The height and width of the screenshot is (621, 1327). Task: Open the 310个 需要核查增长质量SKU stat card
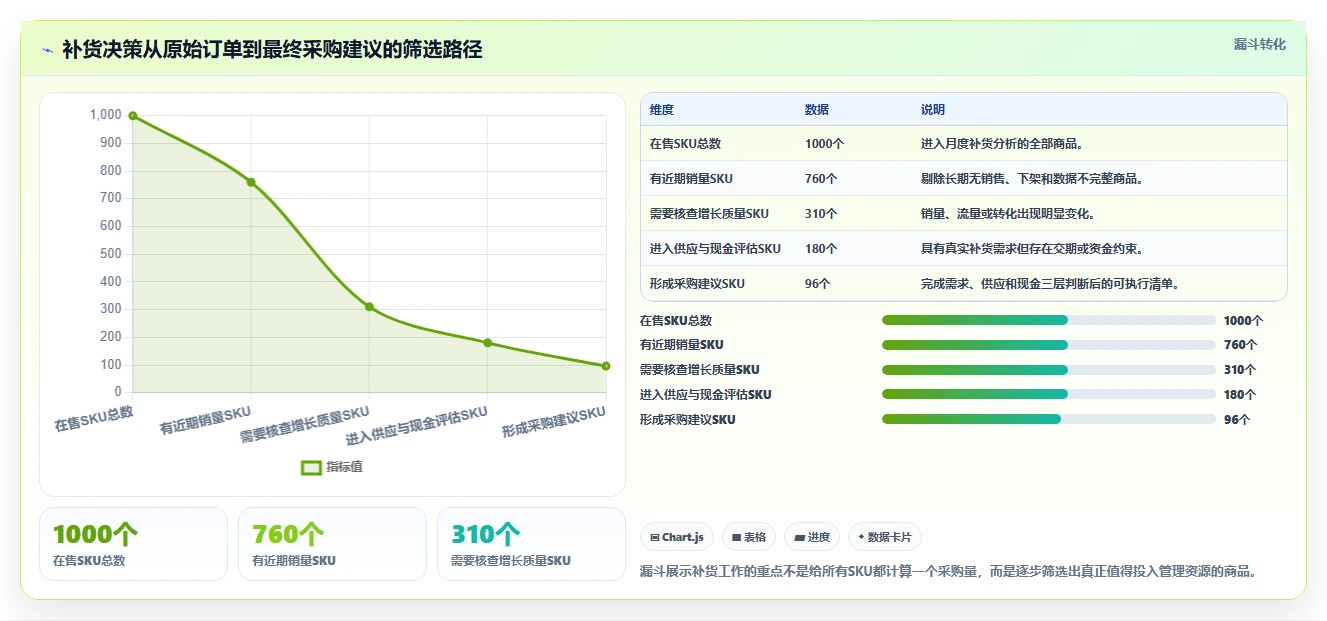point(531,544)
